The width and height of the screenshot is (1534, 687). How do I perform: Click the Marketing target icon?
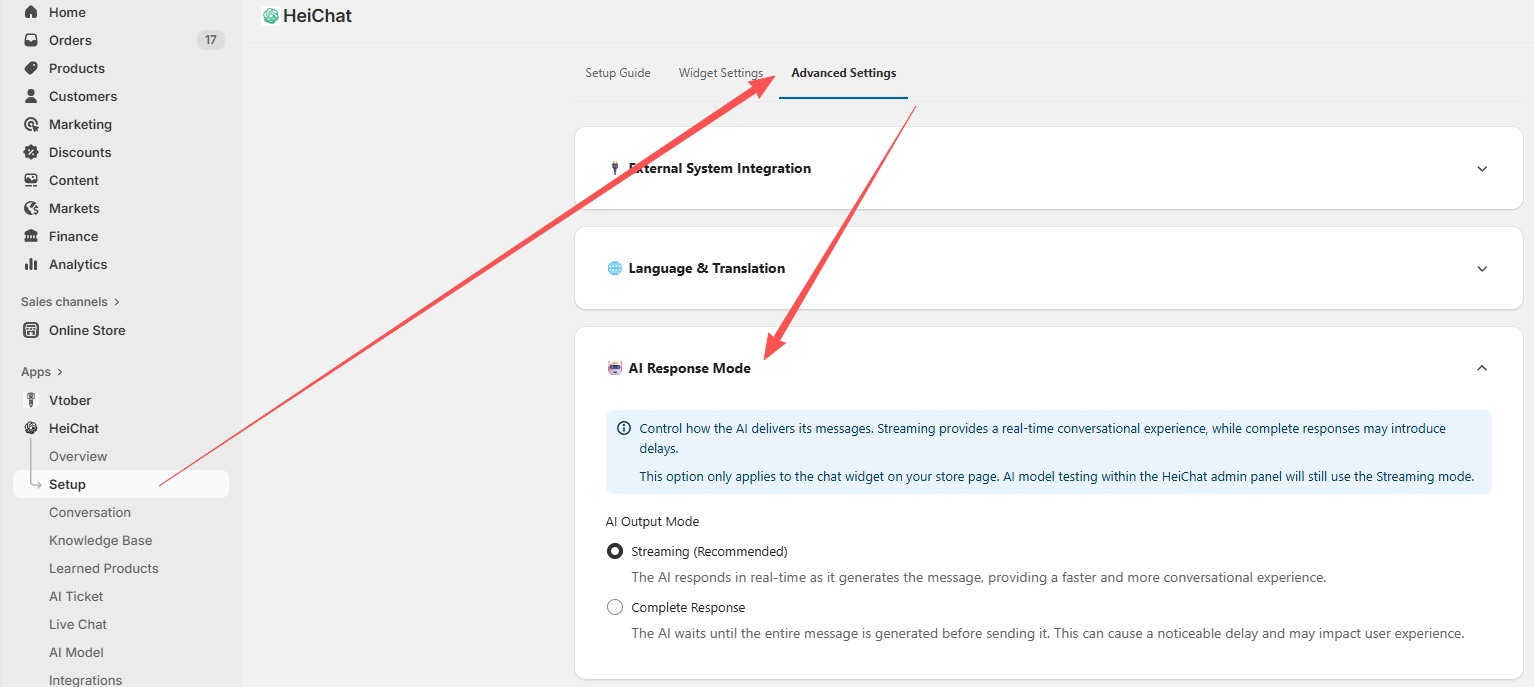click(x=31, y=124)
